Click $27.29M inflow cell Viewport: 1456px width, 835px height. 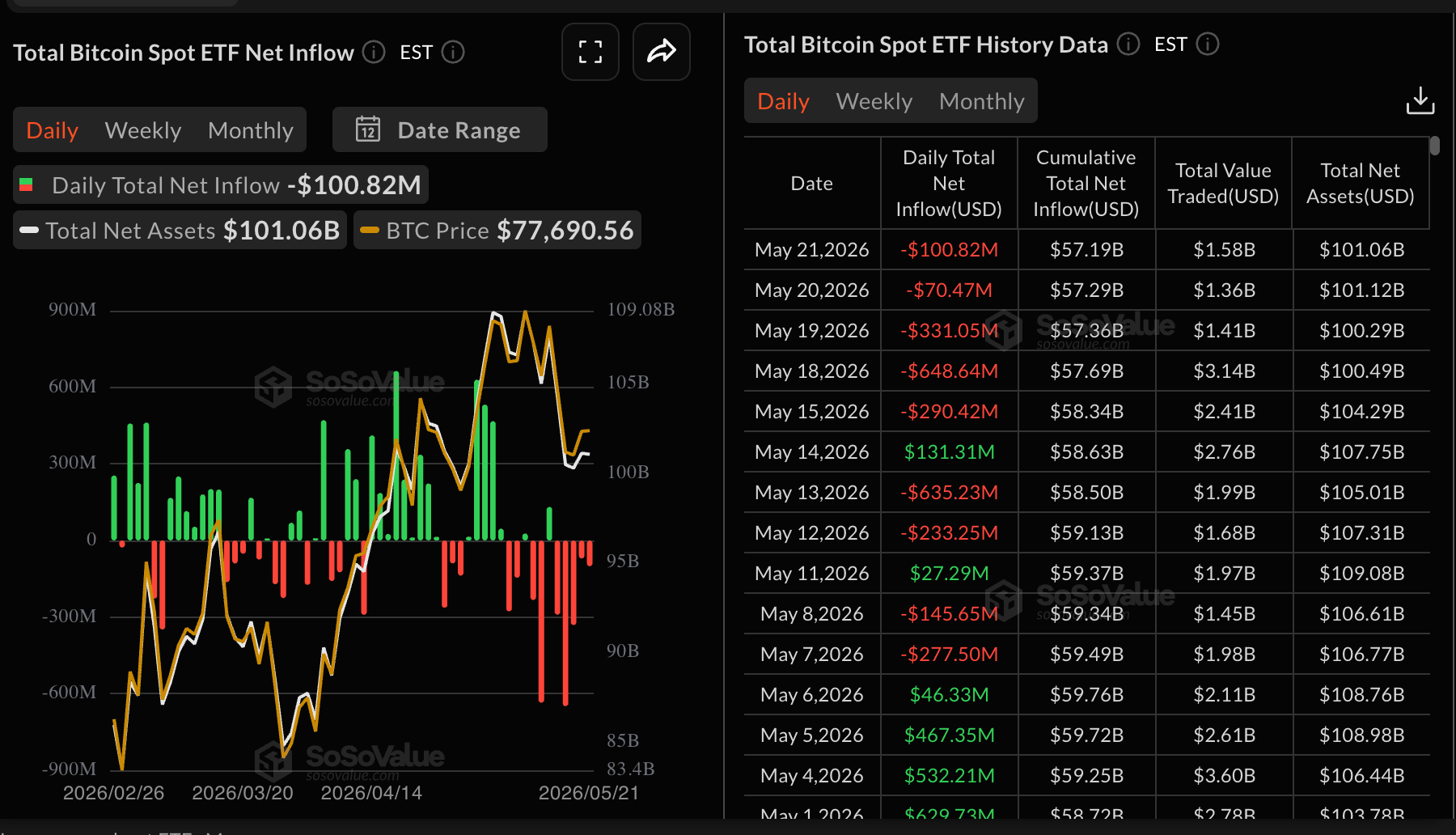click(x=949, y=574)
